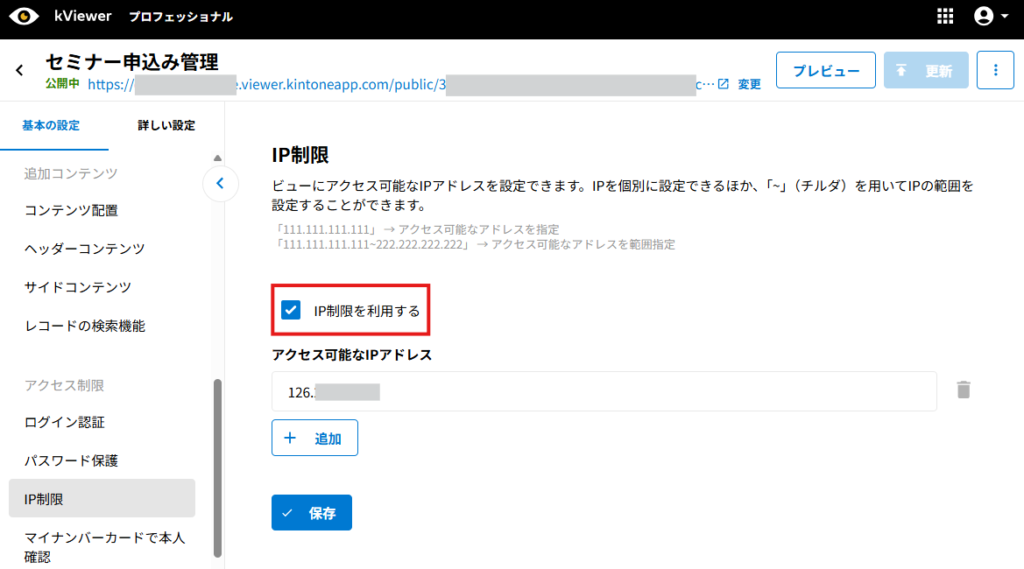This screenshot has height=569, width=1024.
Task: Select the 基本の設定 tab
Action: tap(51, 125)
